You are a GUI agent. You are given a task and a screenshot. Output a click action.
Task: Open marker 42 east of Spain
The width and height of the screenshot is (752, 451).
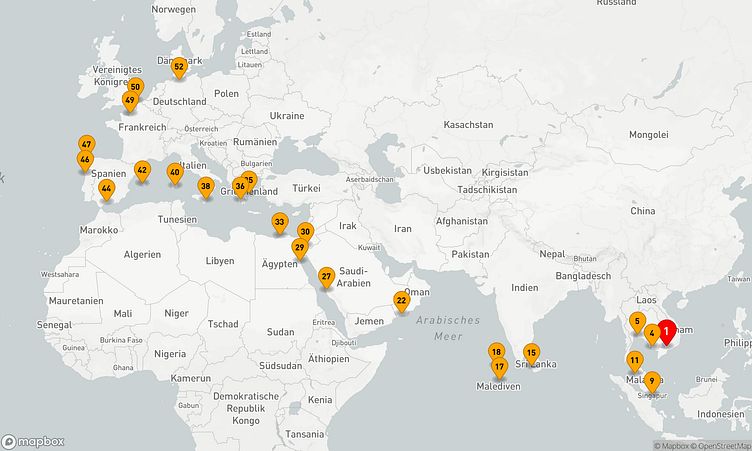point(142,171)
